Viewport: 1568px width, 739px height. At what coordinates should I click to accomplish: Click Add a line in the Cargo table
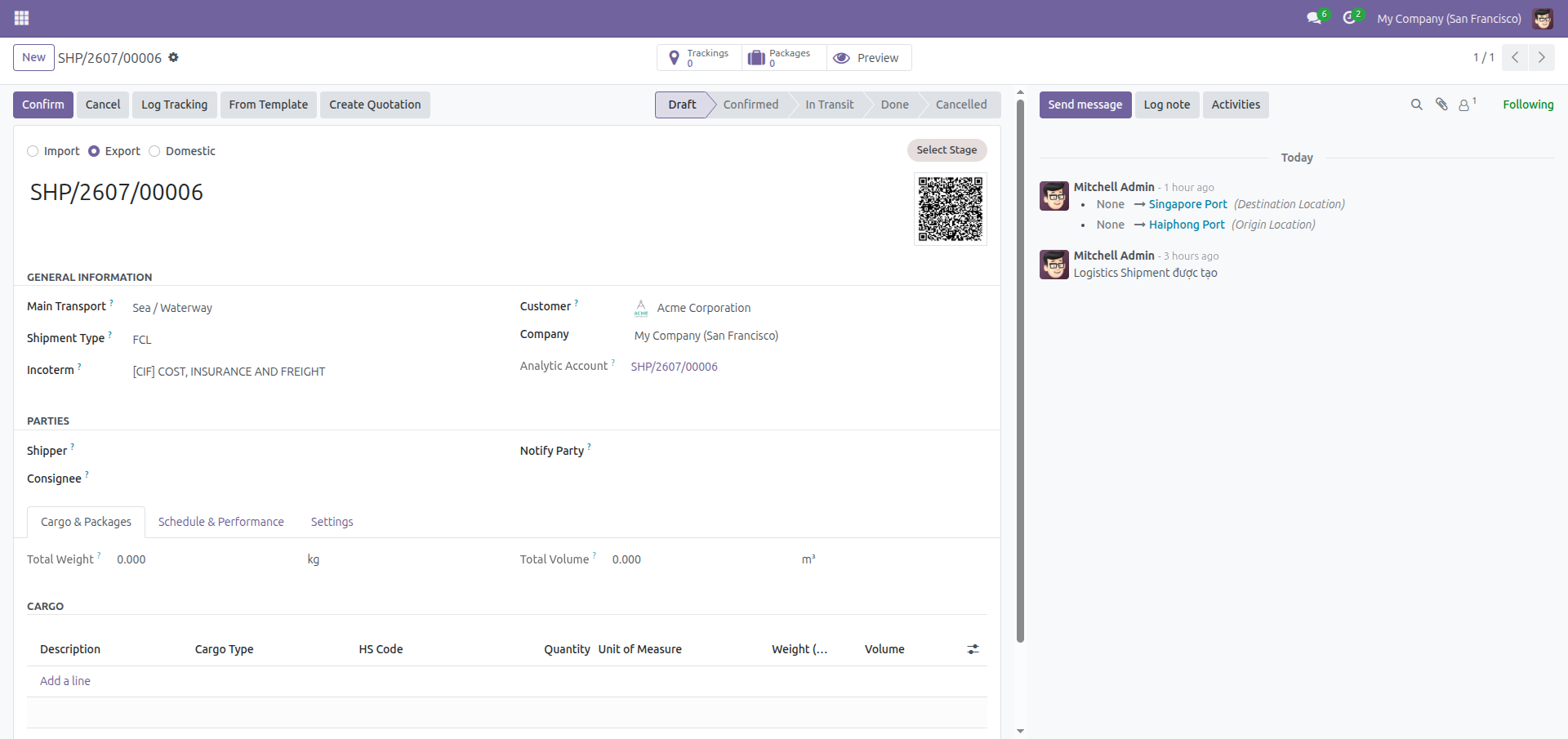pyautogui.click(x=65, y=681)
